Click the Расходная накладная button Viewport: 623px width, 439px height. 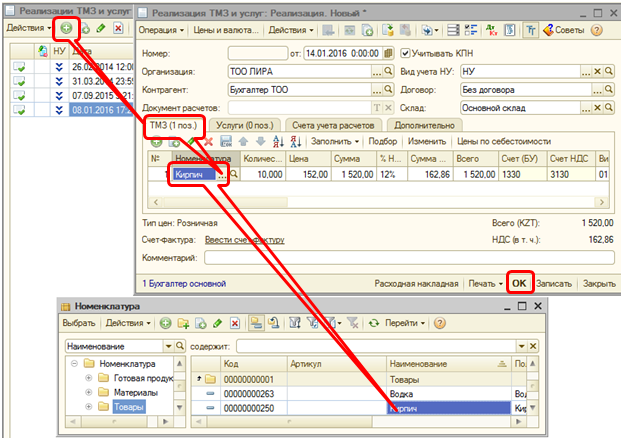tap(416, 284)
